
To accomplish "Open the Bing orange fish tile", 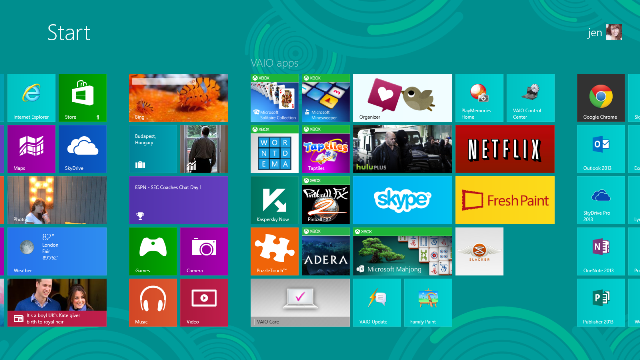I will (179, 98).
